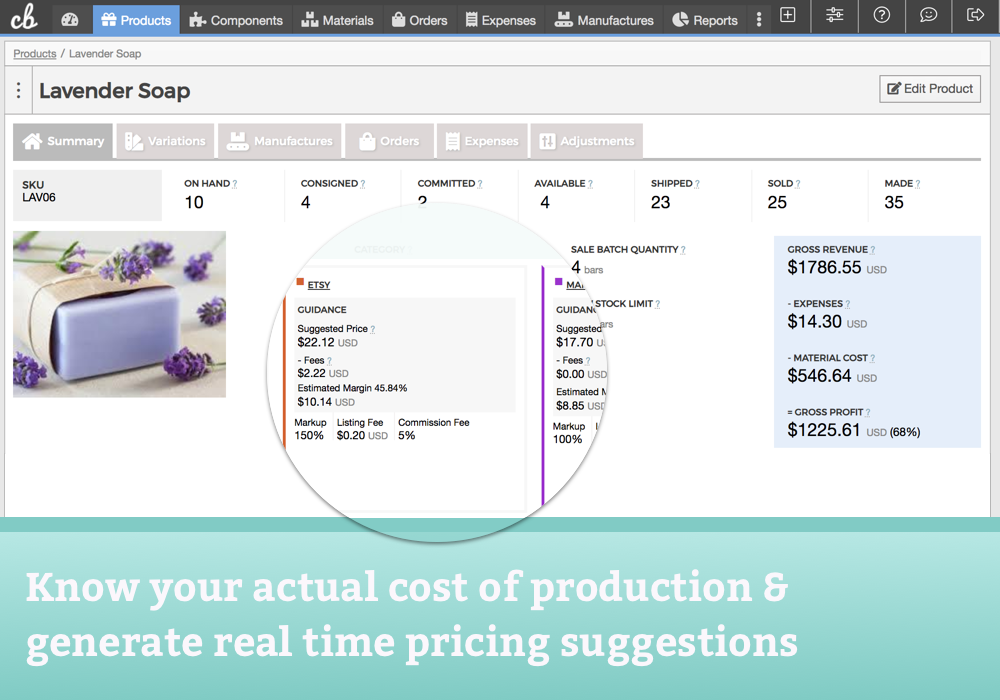1000x700 pixels.
Task: Switch to the Variations tab
Action: 166,141
